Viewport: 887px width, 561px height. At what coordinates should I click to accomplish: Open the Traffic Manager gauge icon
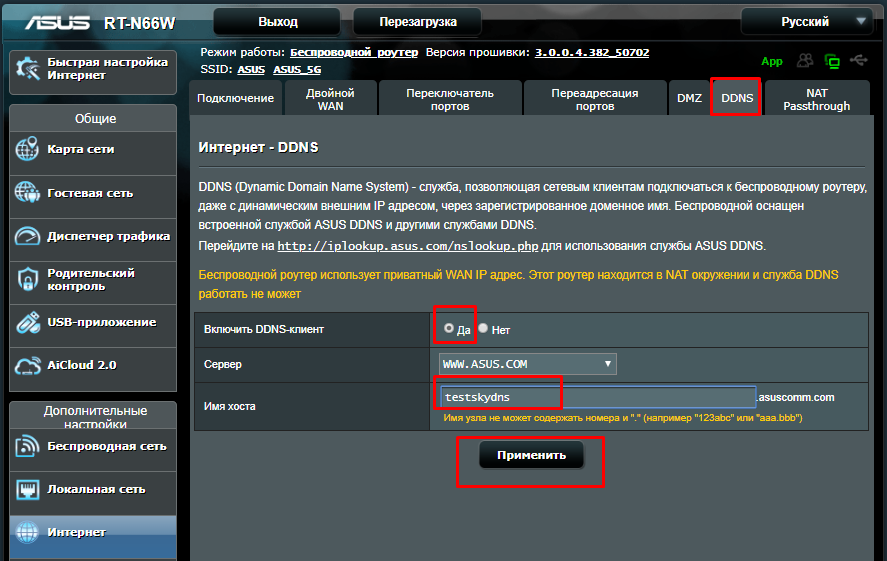(x=27, y=237)
